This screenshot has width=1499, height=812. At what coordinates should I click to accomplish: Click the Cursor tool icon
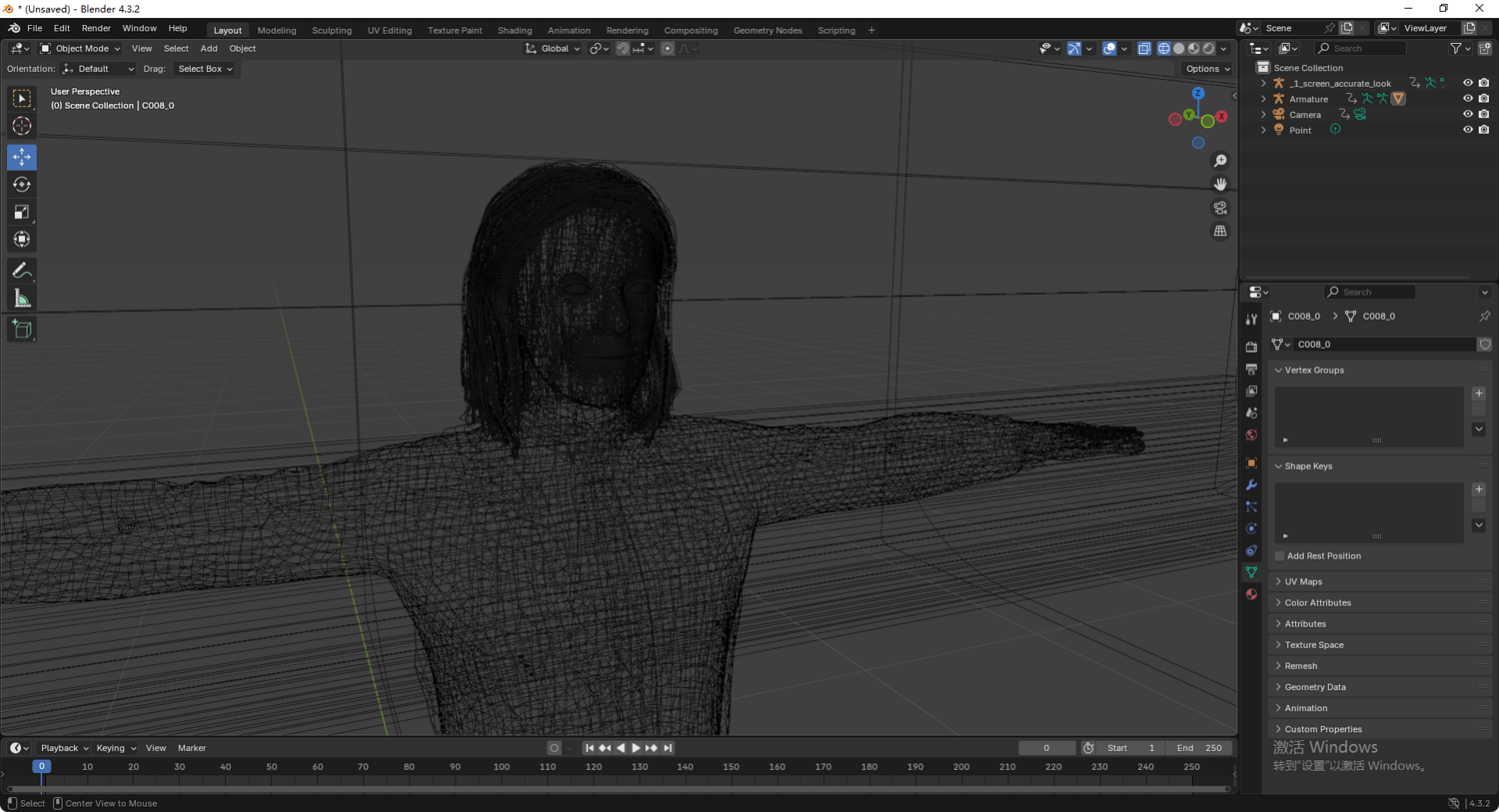(21, 126)
